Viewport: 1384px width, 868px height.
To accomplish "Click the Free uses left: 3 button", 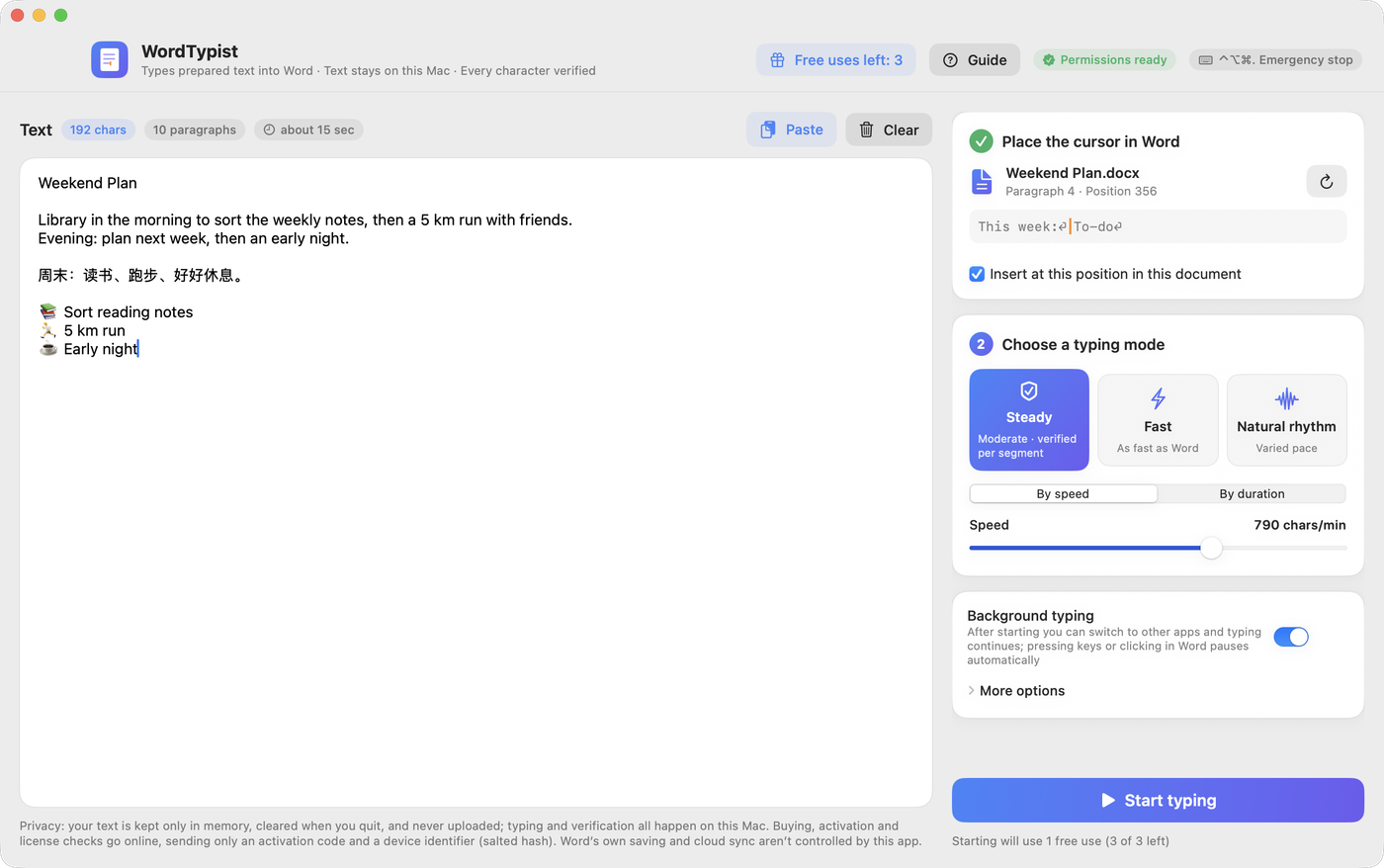I will pos(836,60).
